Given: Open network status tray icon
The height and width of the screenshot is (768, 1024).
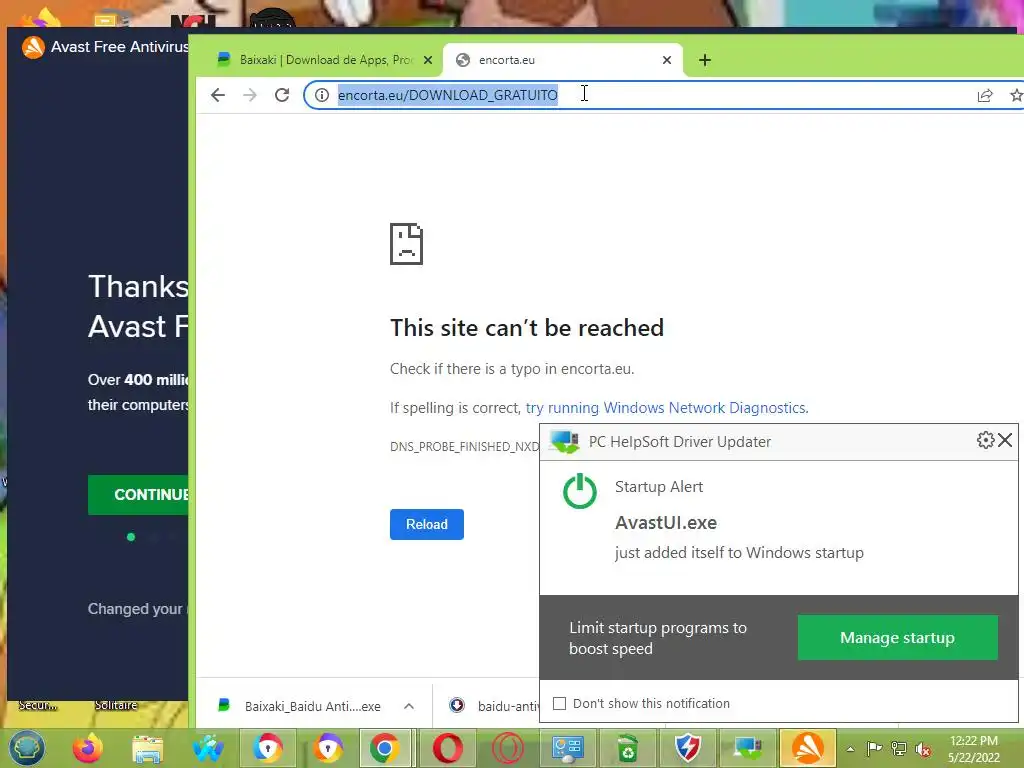Looking at the screenshot, I should (x=899, y=749).
